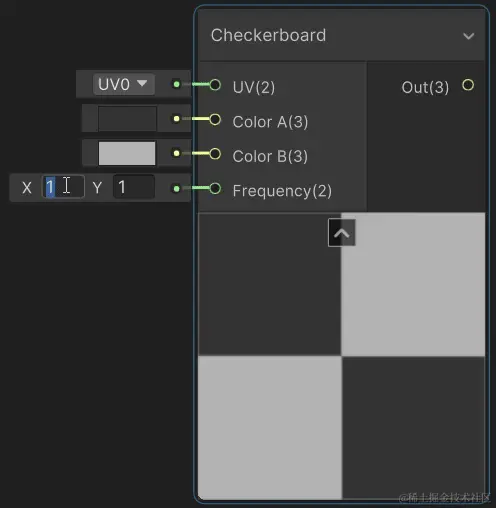Click the Y frequency input field
This screenshot has width=496, height=508.
tap(134, 187)
